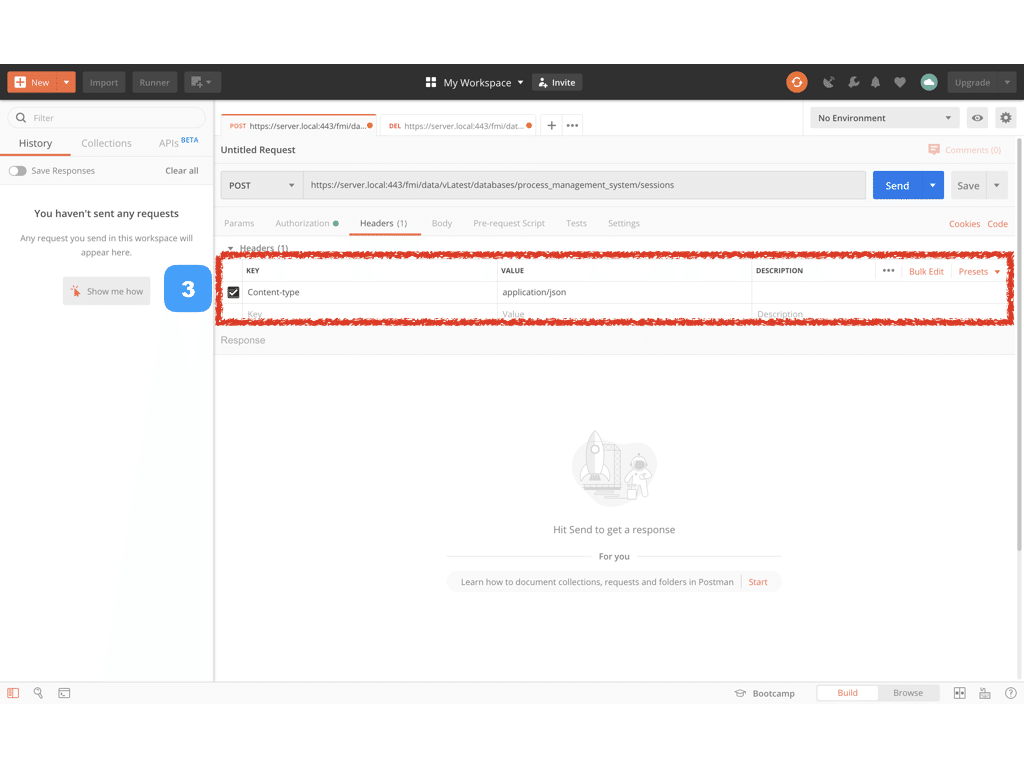Click the Bulk Edit link
The width and height of the screenshot is (1024, 768).
pyautogui.click(x=926, y=271)
